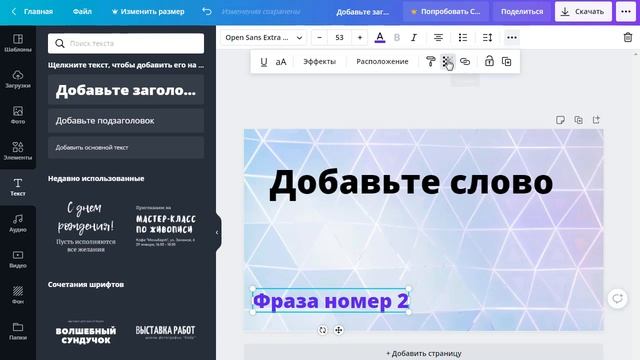Open the Аудио sidebar tab
Viewport: 640px width, 360px height.
pos(18,223)
